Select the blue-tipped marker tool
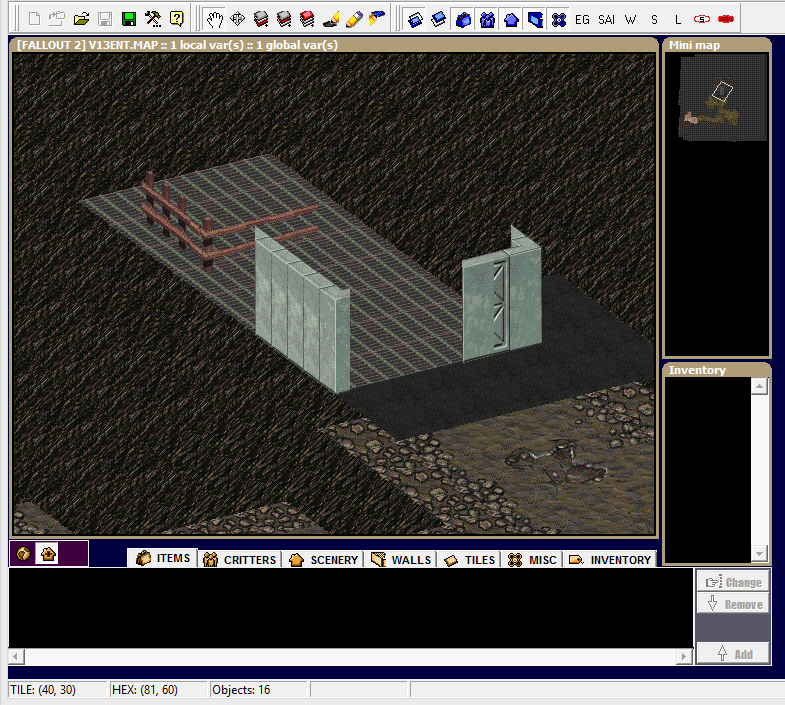The width and height of the screenshot is (785, 705). pos(376,20)
